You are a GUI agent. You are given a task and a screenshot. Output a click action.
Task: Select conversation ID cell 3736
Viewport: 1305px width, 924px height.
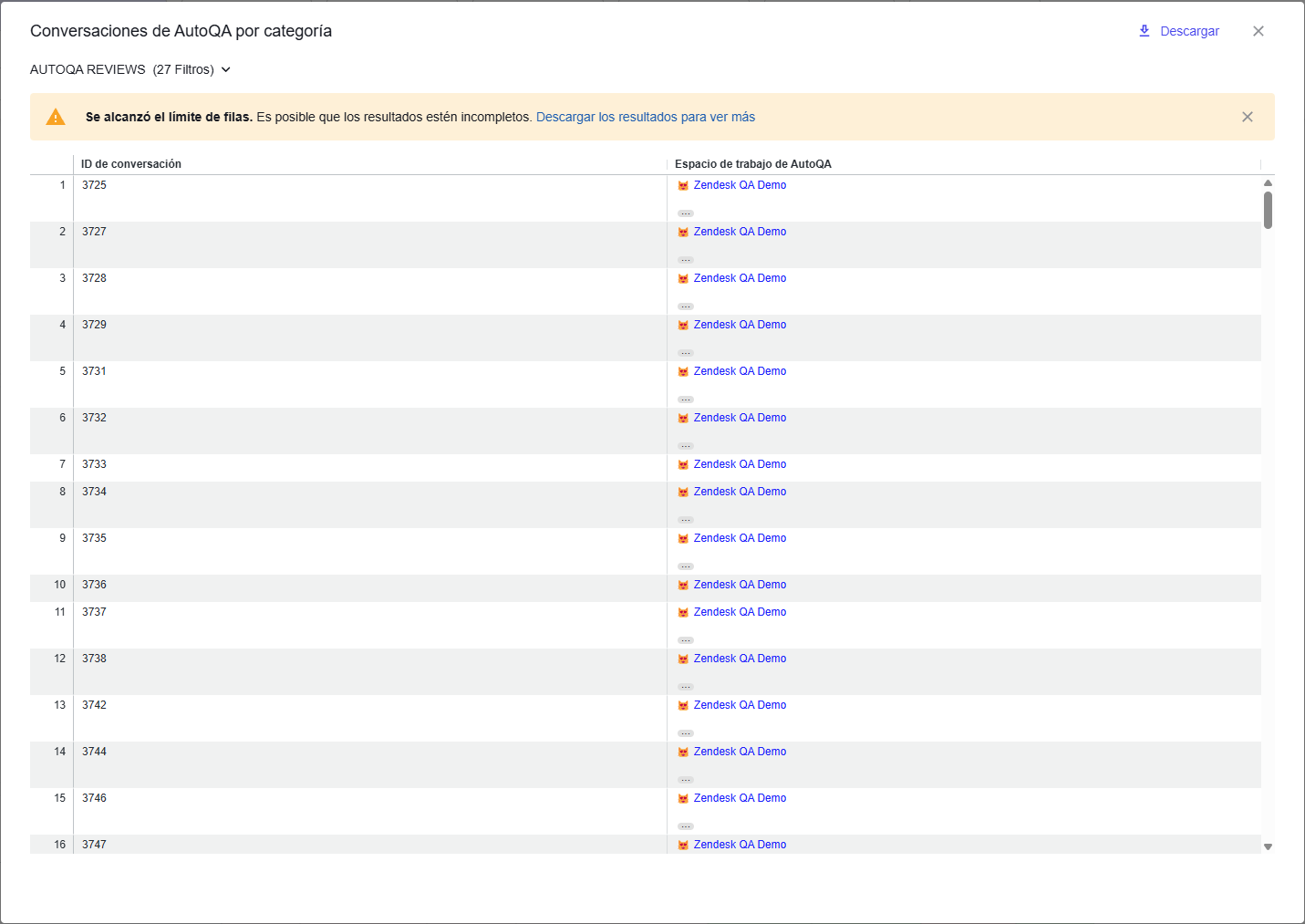370,588
